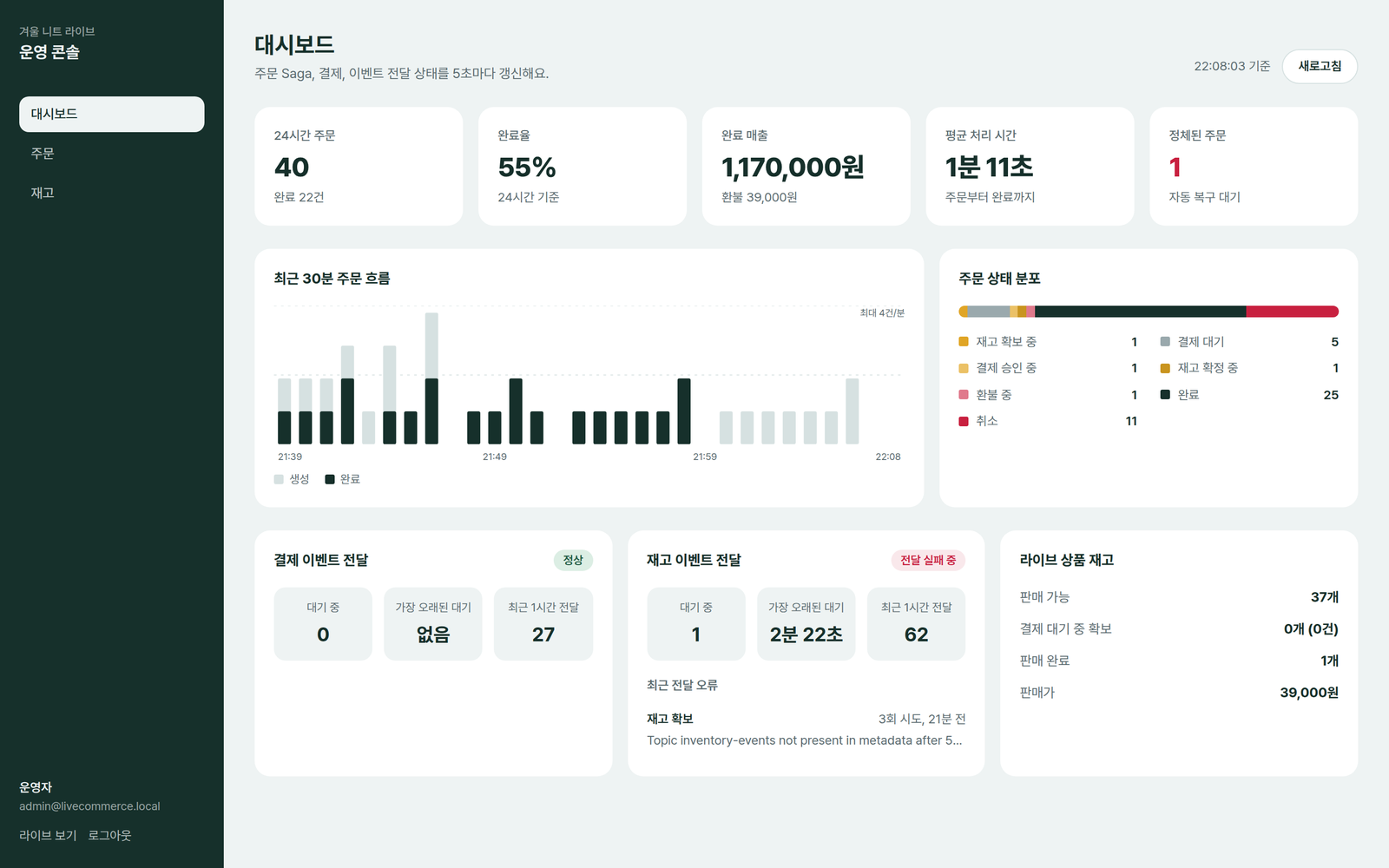The width and height of the screenshot is (1389, 868).
Task: Click the 판매 완료 1개 row
Action: [1179, 661]
